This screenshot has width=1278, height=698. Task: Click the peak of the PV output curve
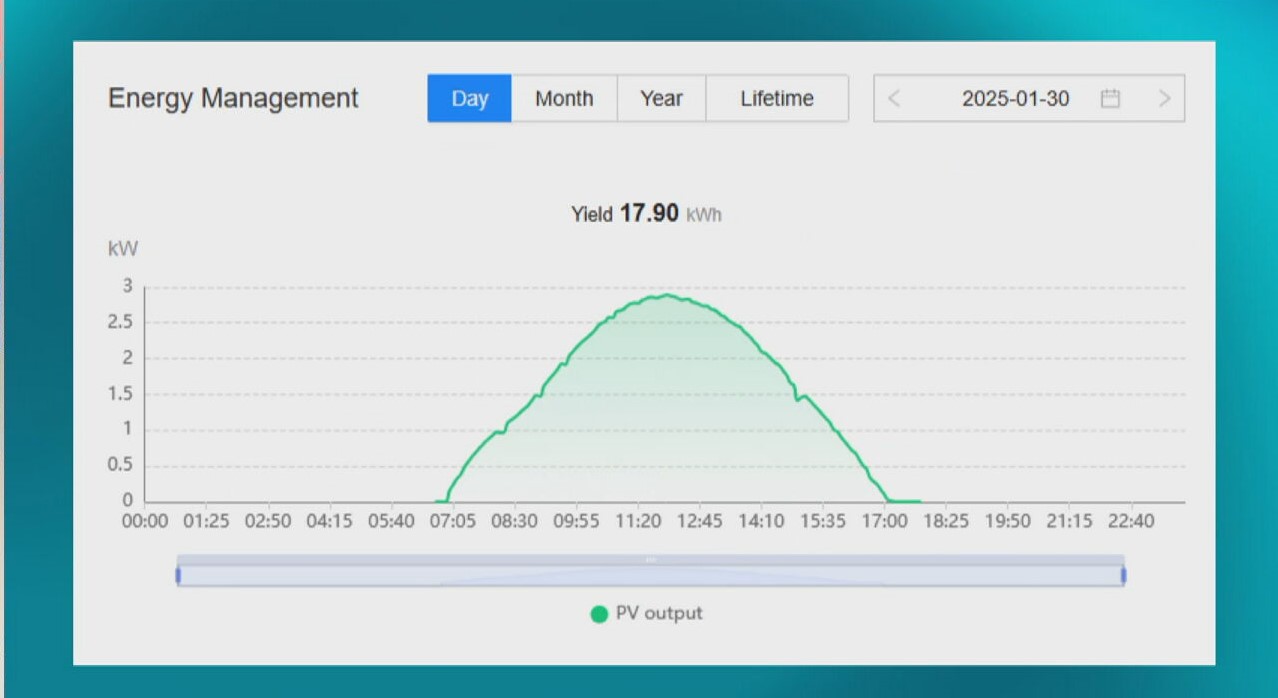tap(664, 295)
